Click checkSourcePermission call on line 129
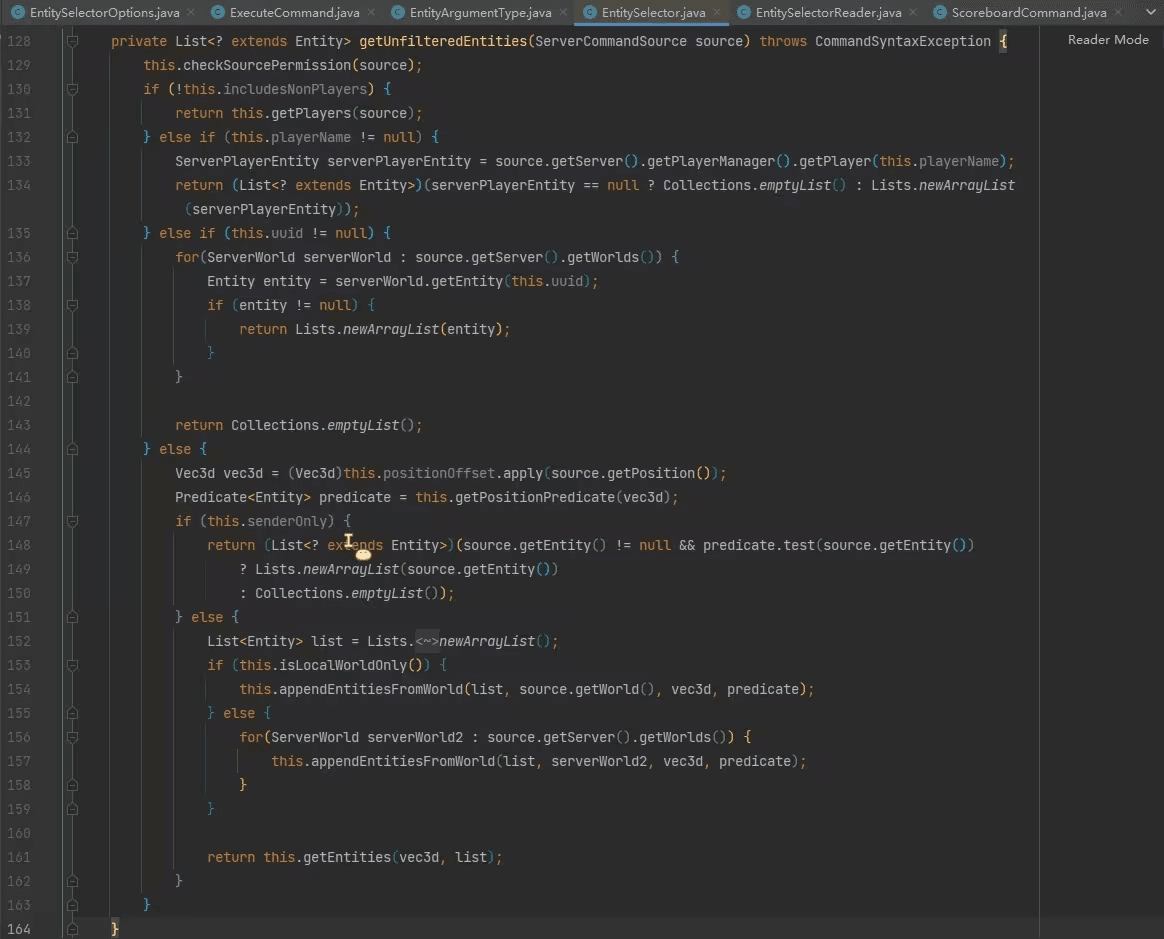The width and height of the screenshot is (1164, 939). tap(267, 65)
